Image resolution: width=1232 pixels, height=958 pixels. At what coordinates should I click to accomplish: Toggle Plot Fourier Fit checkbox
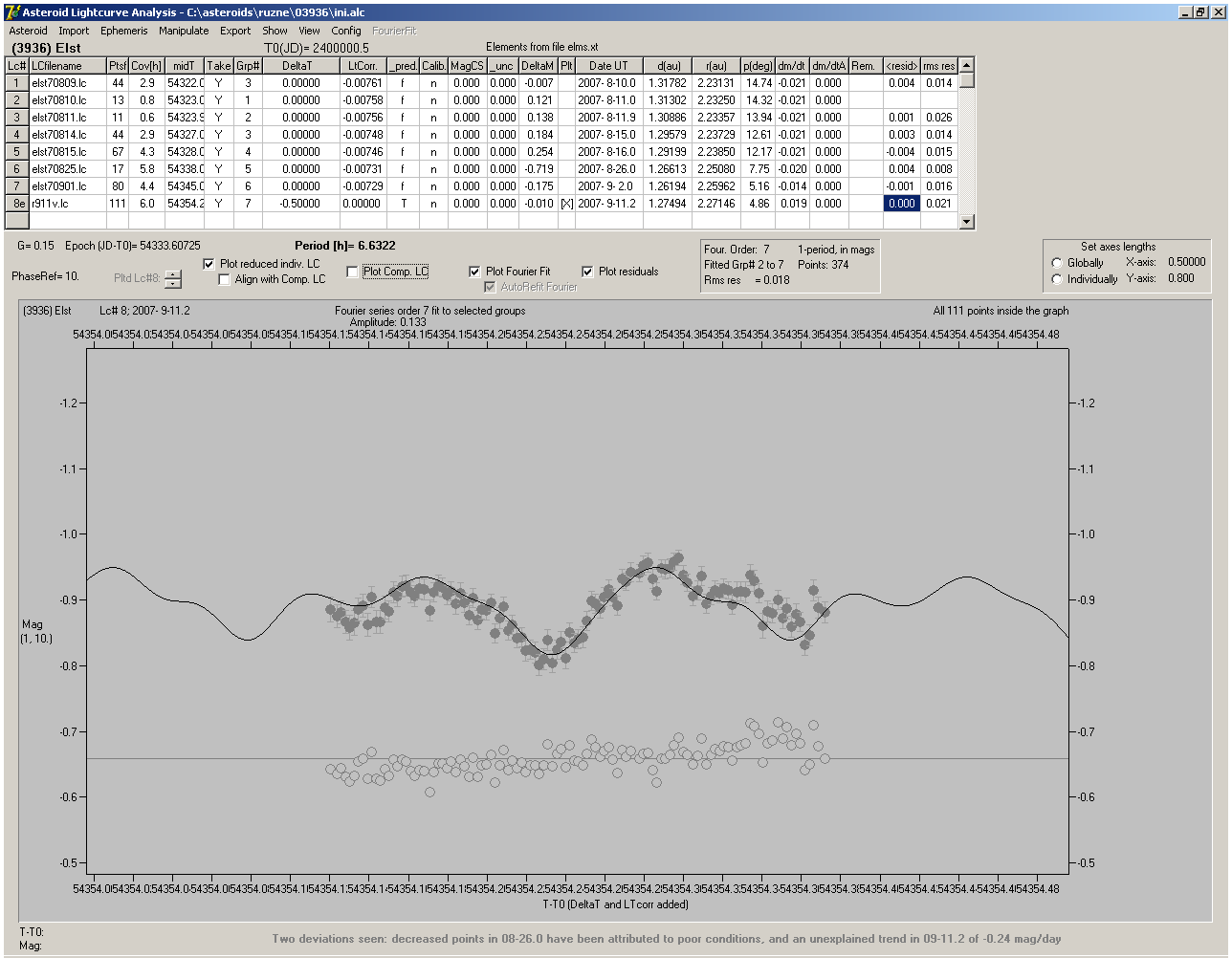pyautogui.click(x=475, y=272)
